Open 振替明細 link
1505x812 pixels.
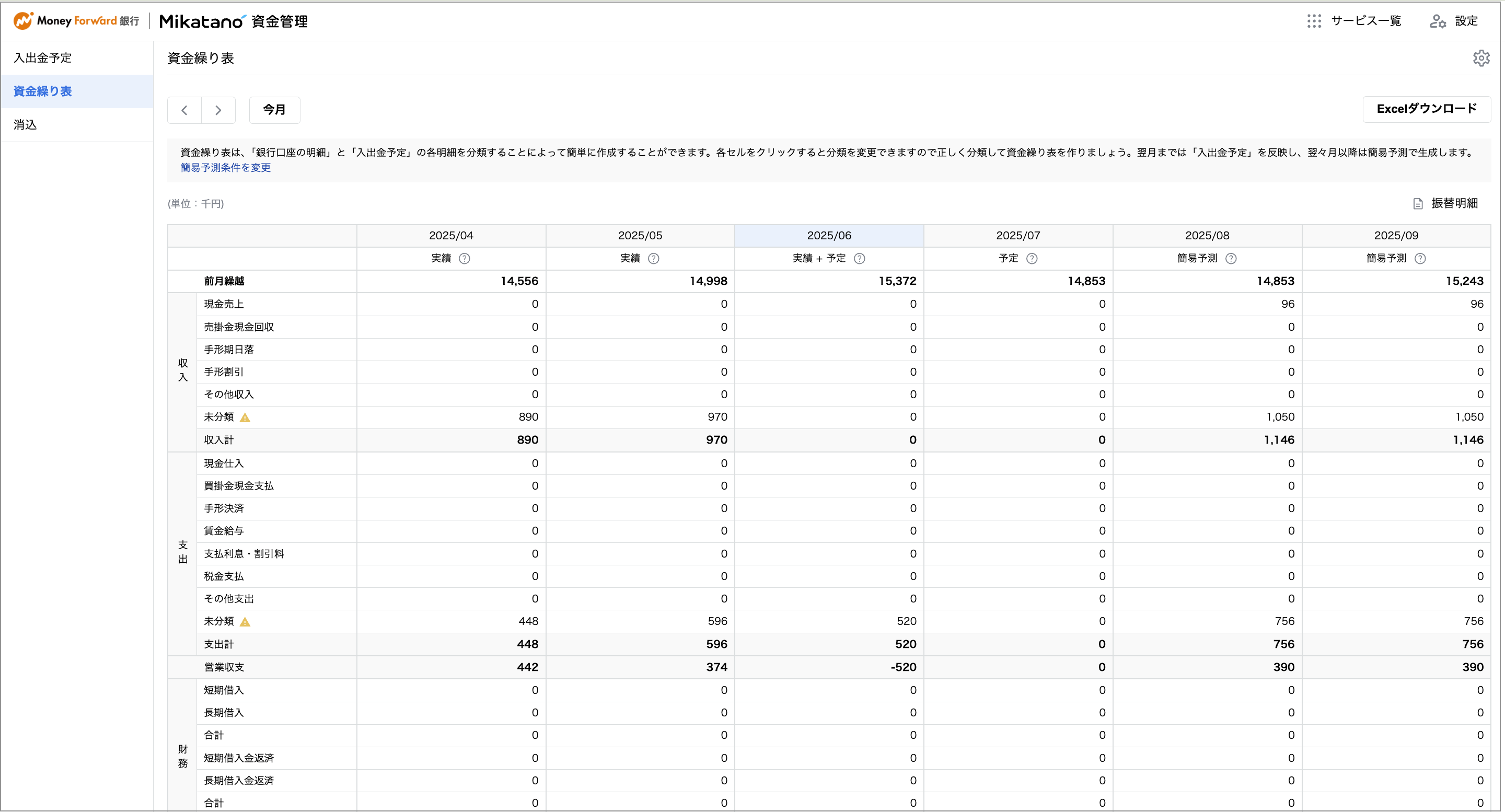1454,203
